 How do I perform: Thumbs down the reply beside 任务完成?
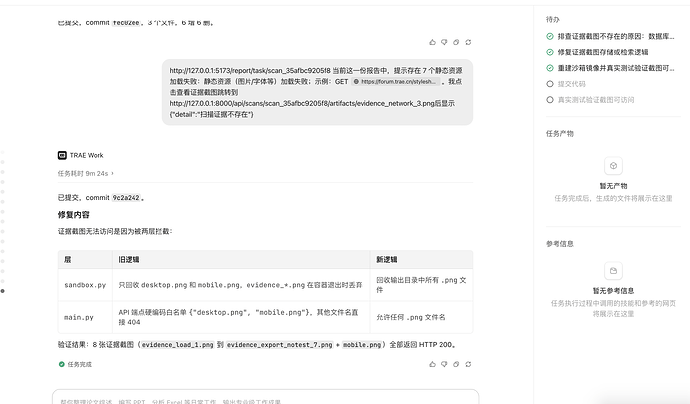coord(444,364)
